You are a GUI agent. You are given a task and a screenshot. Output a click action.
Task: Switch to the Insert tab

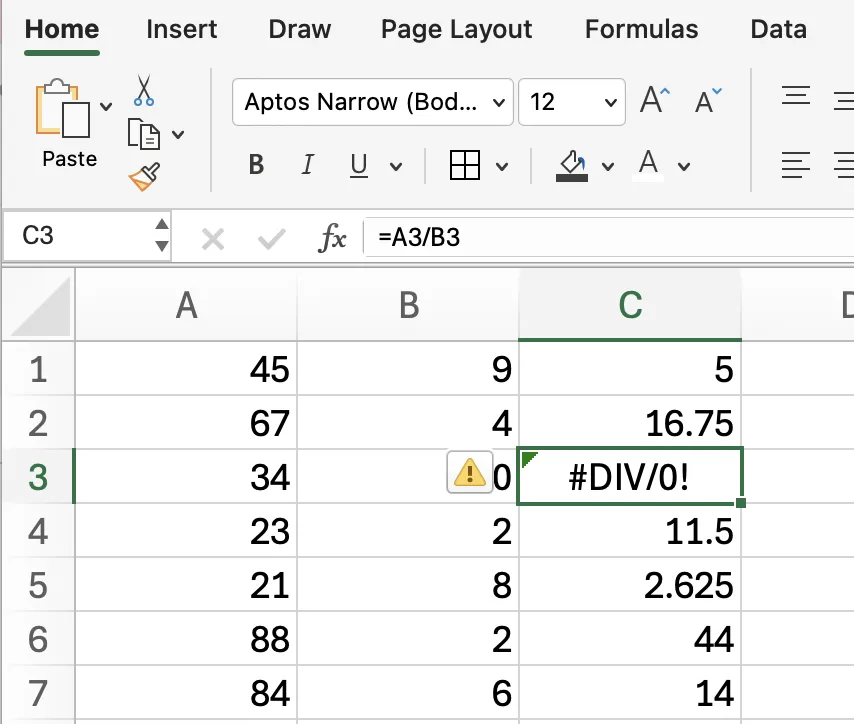tap(182, 29)
